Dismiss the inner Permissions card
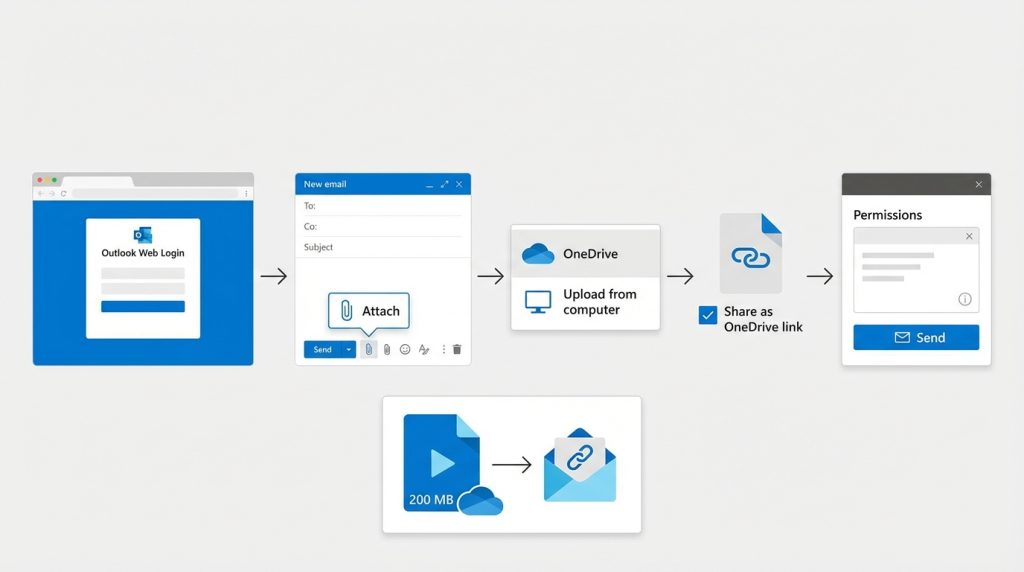The width and height of the screenshot is (1024, 572). pos(969,236)
